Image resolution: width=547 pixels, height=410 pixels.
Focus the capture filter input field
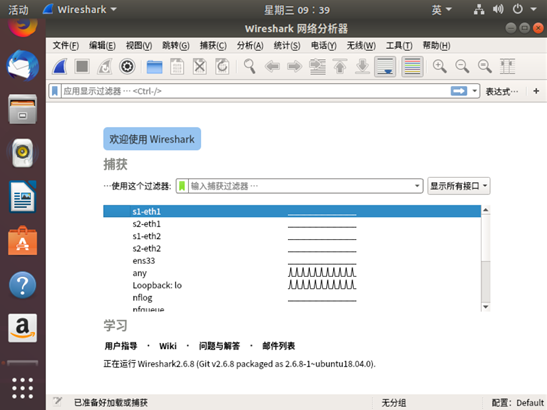click(301, 186)
